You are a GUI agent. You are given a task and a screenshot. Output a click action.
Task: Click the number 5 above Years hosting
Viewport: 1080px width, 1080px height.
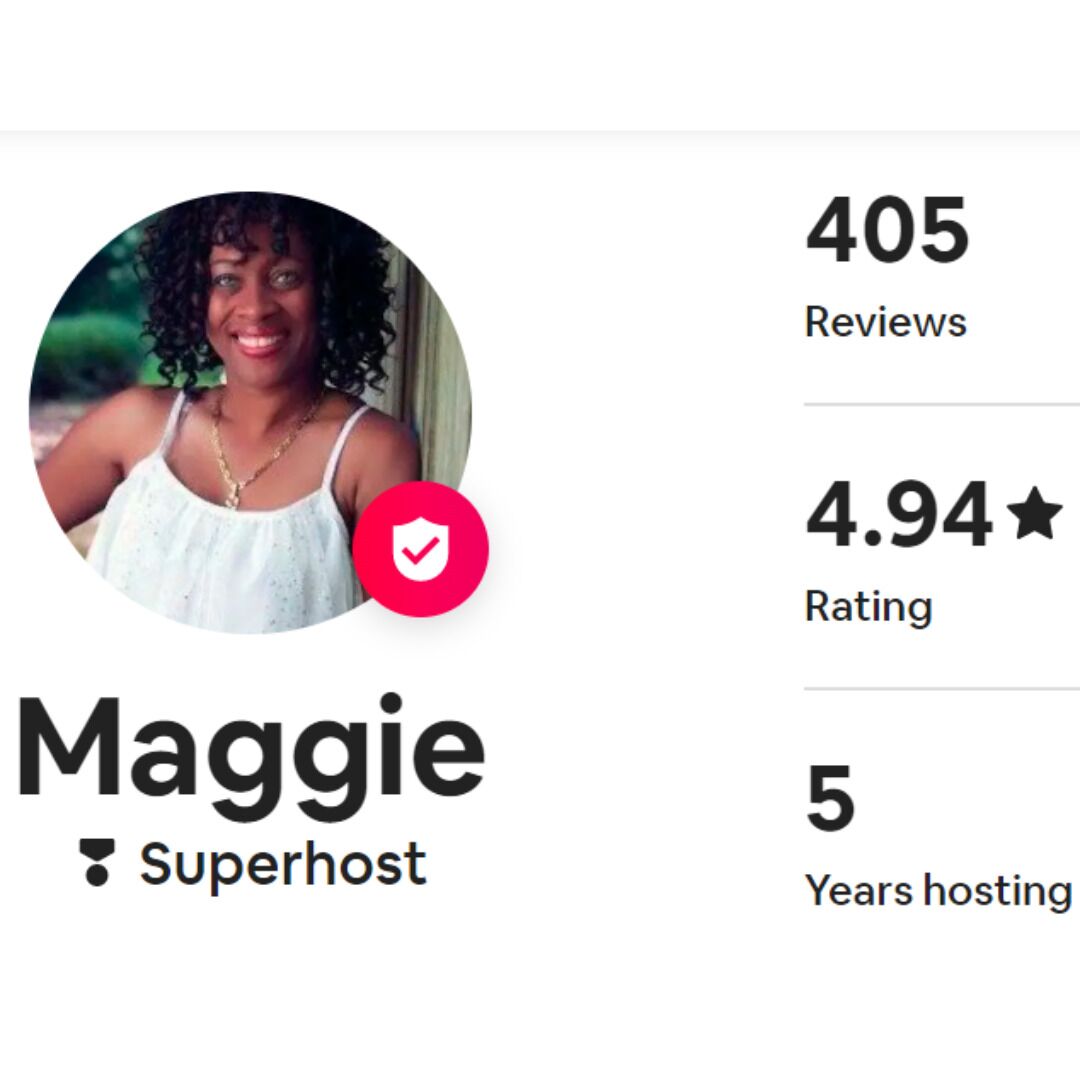[x=830, y=798]
